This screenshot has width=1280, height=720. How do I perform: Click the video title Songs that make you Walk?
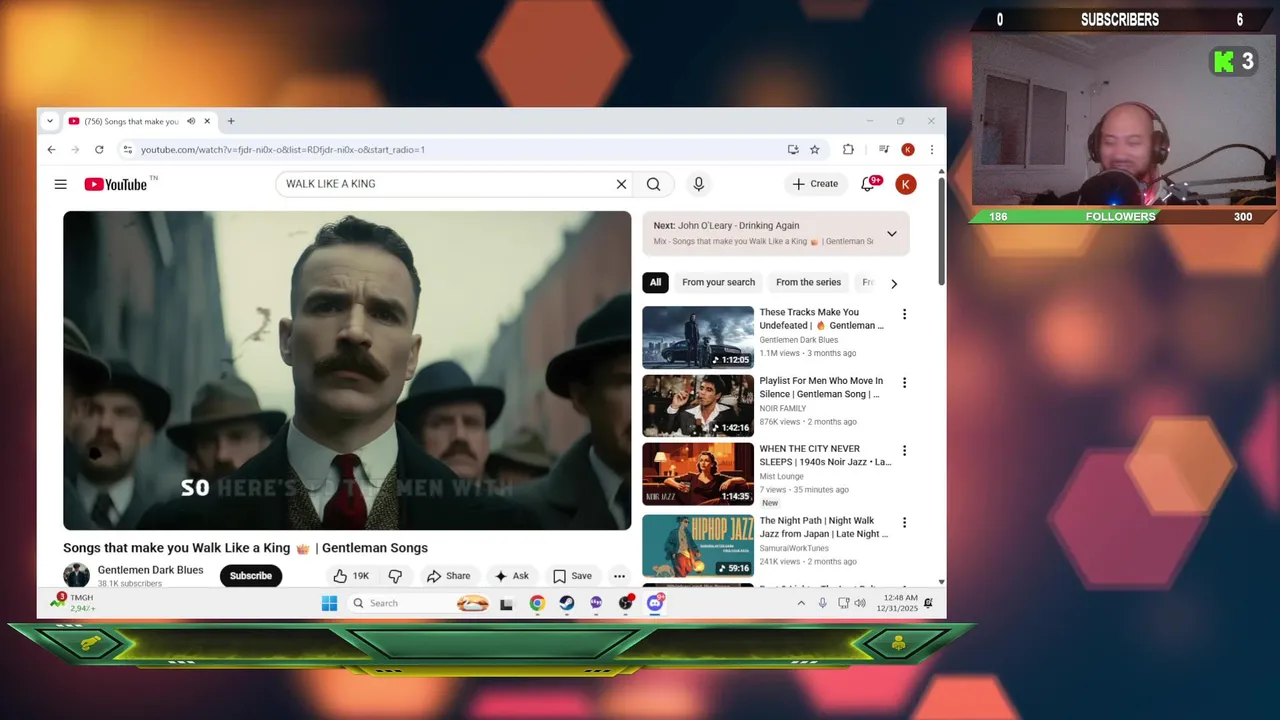point(245,548)
